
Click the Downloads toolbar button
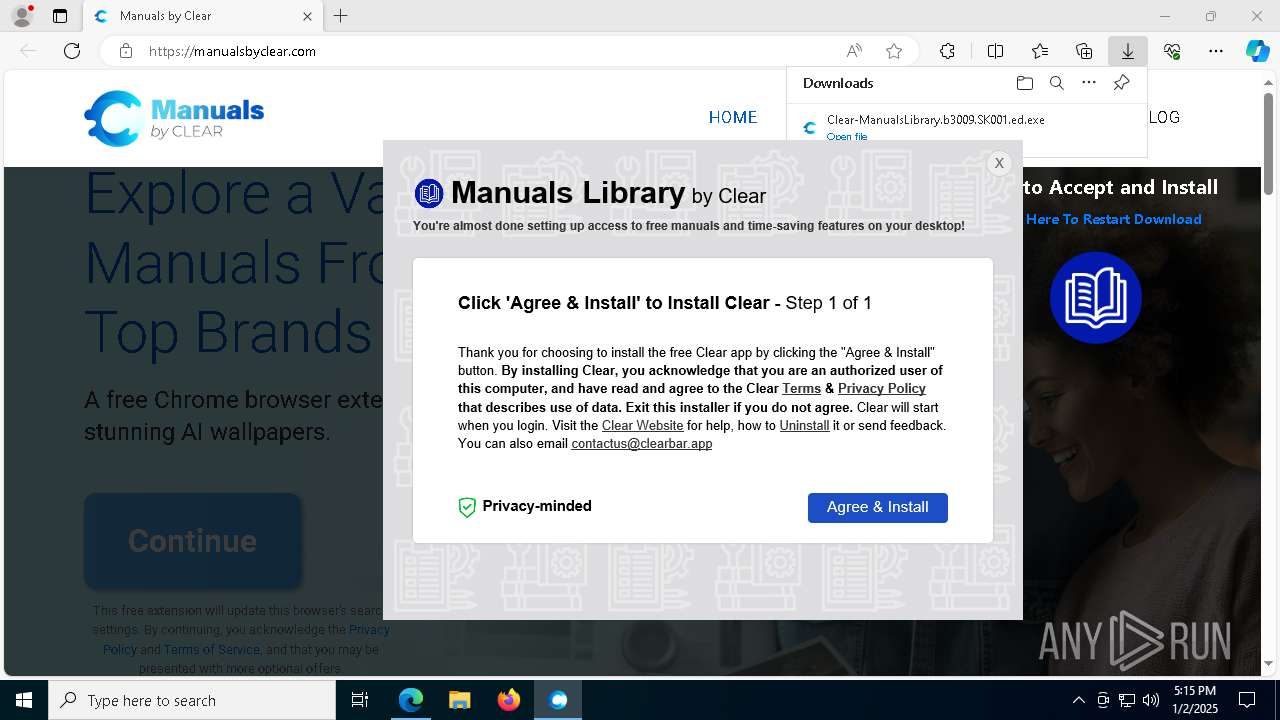pos(1127,51)
